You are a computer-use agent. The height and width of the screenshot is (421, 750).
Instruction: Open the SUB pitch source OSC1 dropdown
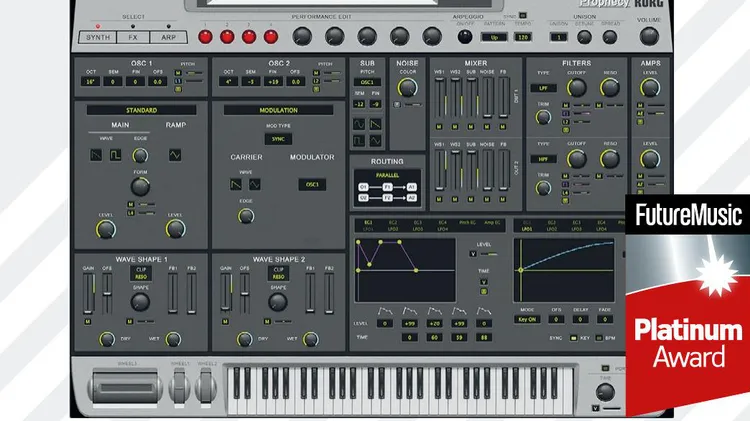click(x=367, y=82)
